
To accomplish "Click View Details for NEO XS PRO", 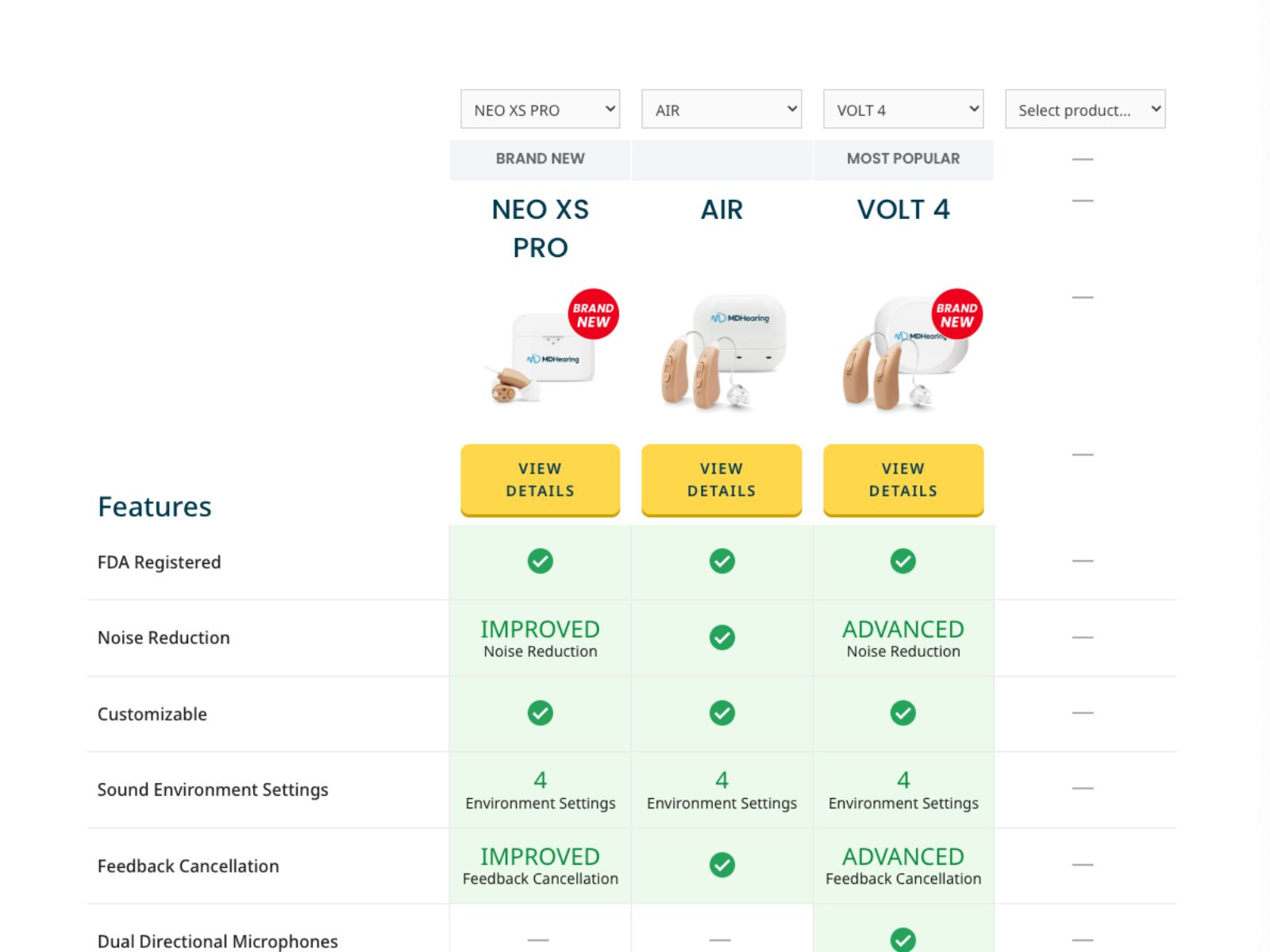I will pyautogui.click(x=540, y=480).
